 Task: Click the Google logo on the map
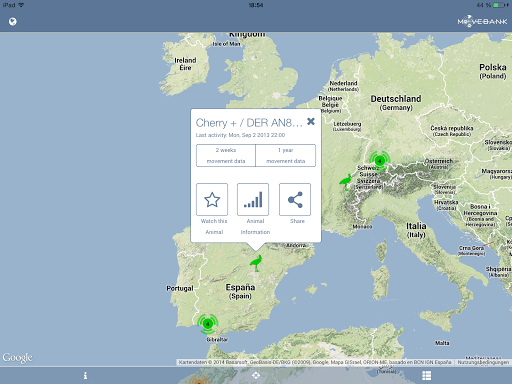[x=17, y=358]
